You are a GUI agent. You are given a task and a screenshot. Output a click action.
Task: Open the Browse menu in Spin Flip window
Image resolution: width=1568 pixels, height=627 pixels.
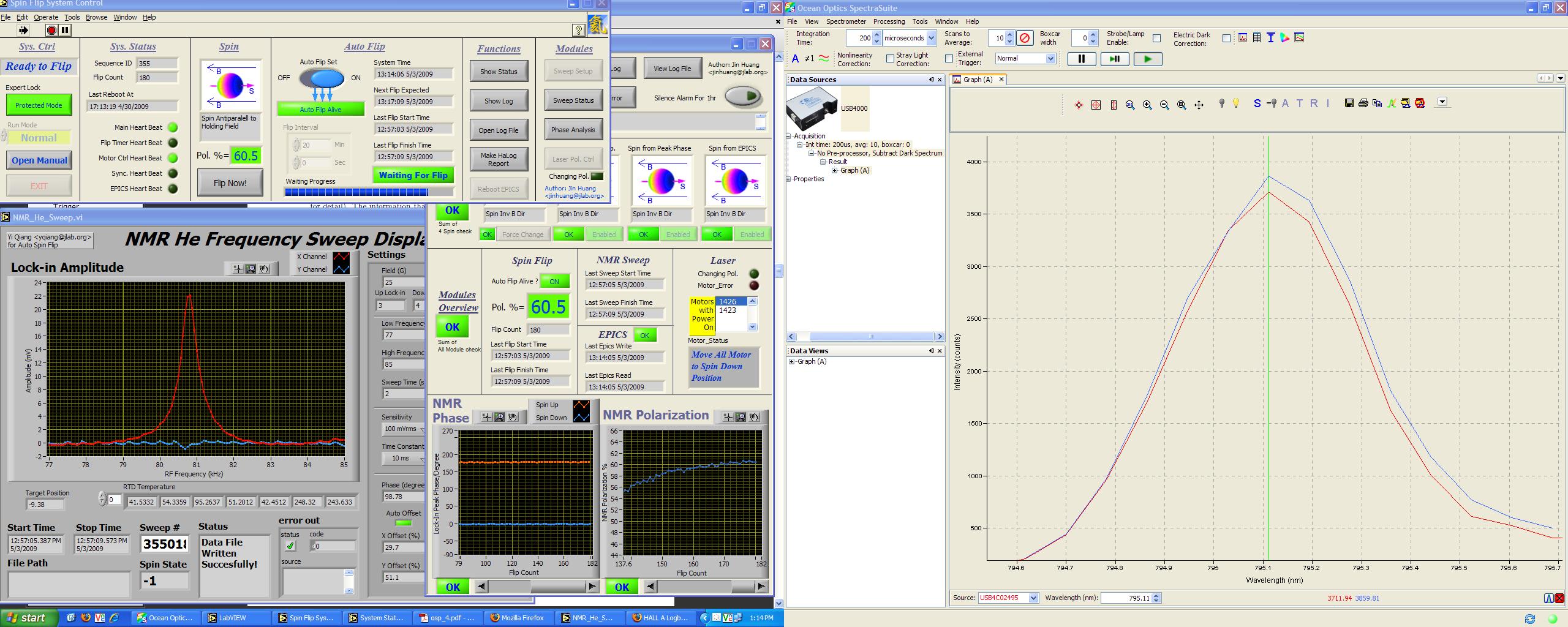(x=96, y=17)
